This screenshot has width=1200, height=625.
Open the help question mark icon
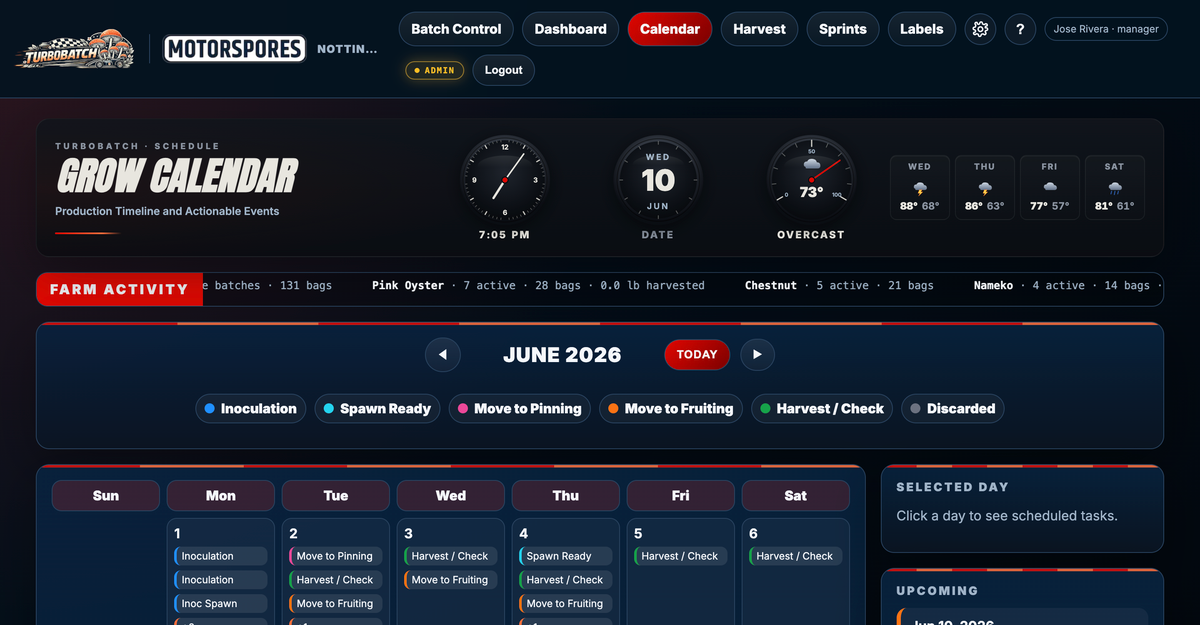(1020, 29)
